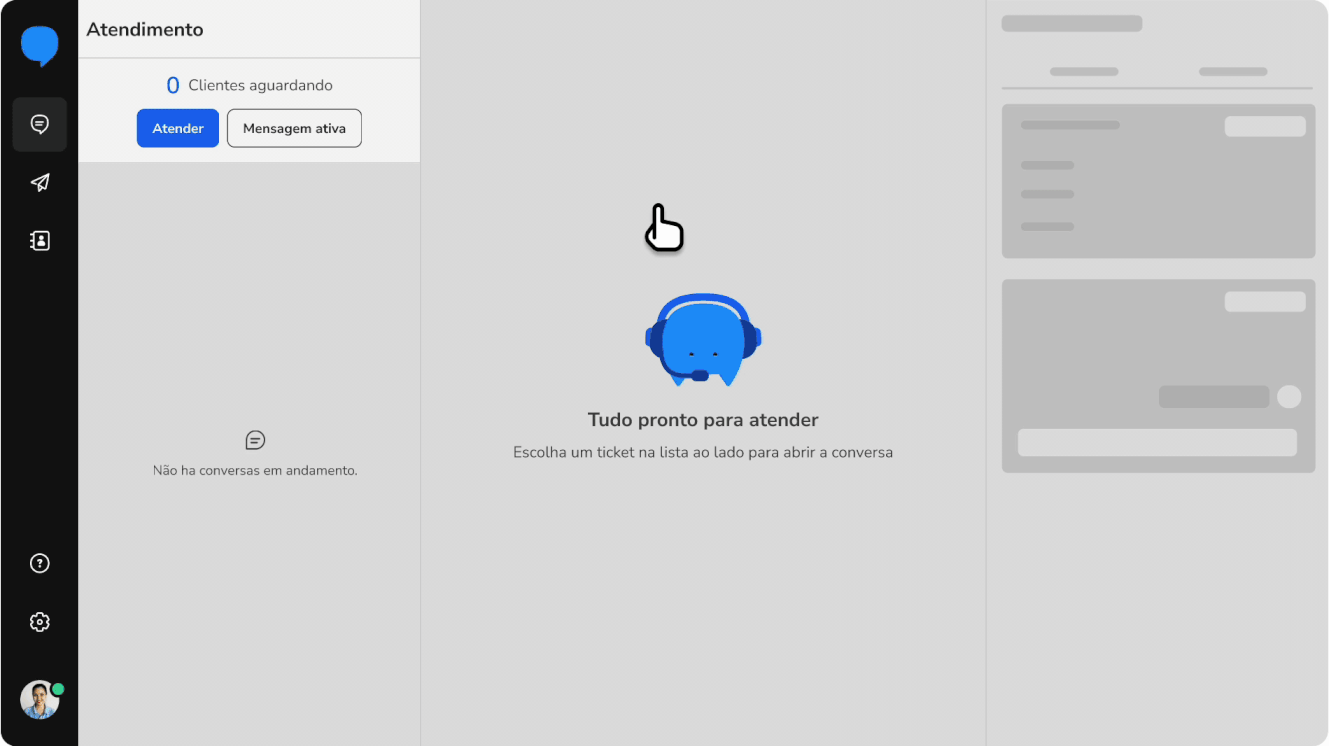This screenshot has height=746, width=1329.
Task: Click the user profile avatar
Action: [39, 701]
